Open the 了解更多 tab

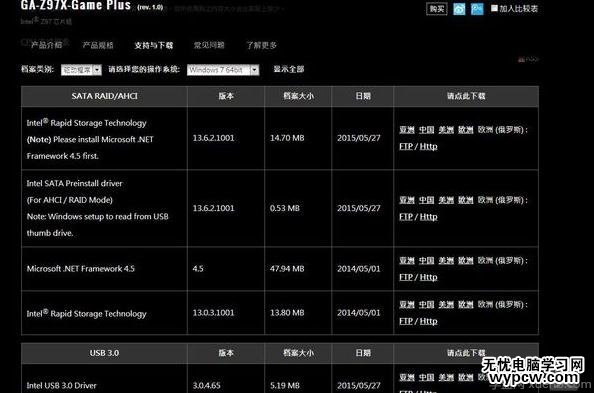261,45
